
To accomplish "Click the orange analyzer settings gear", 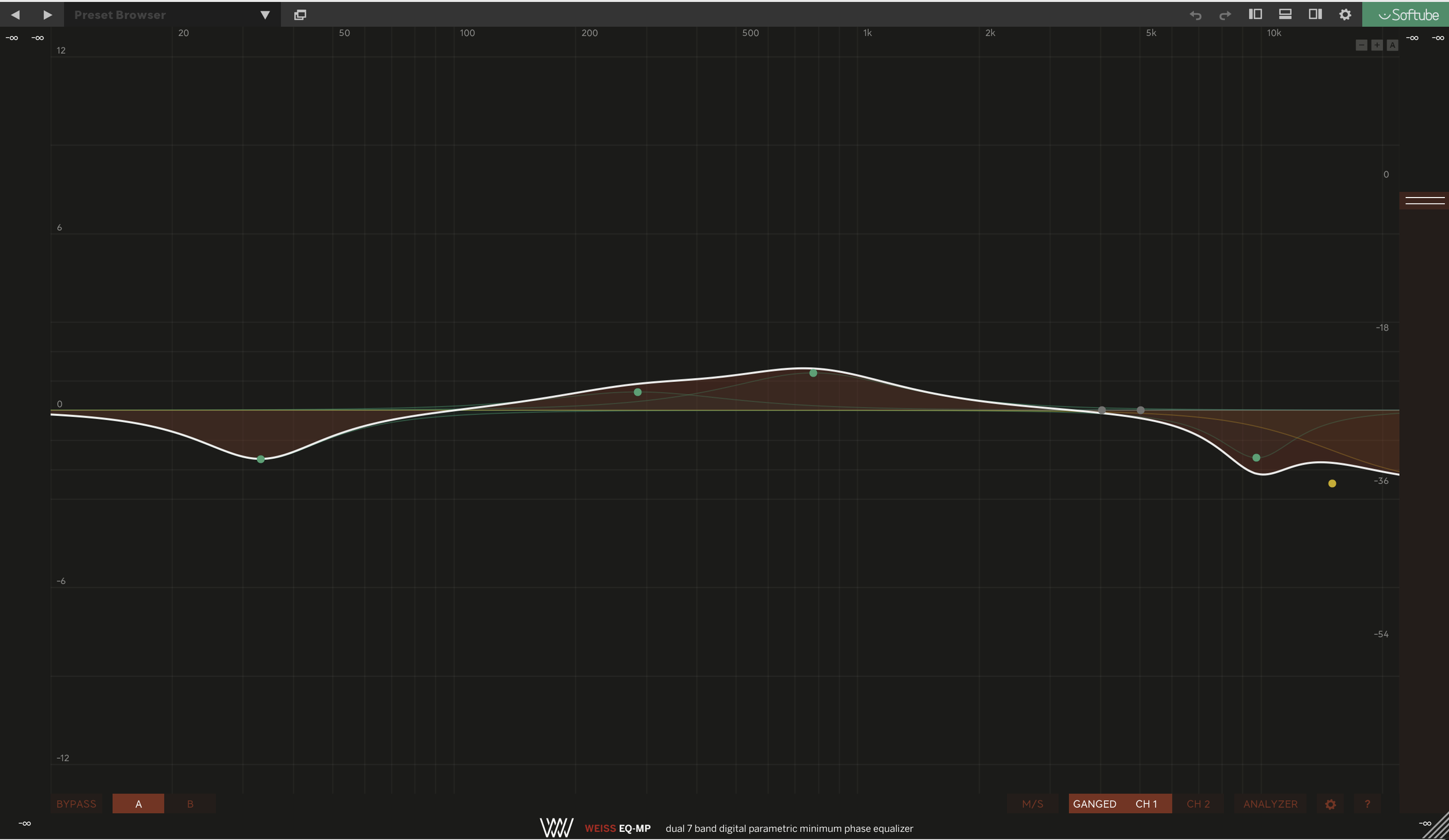I will point(1330,804).
